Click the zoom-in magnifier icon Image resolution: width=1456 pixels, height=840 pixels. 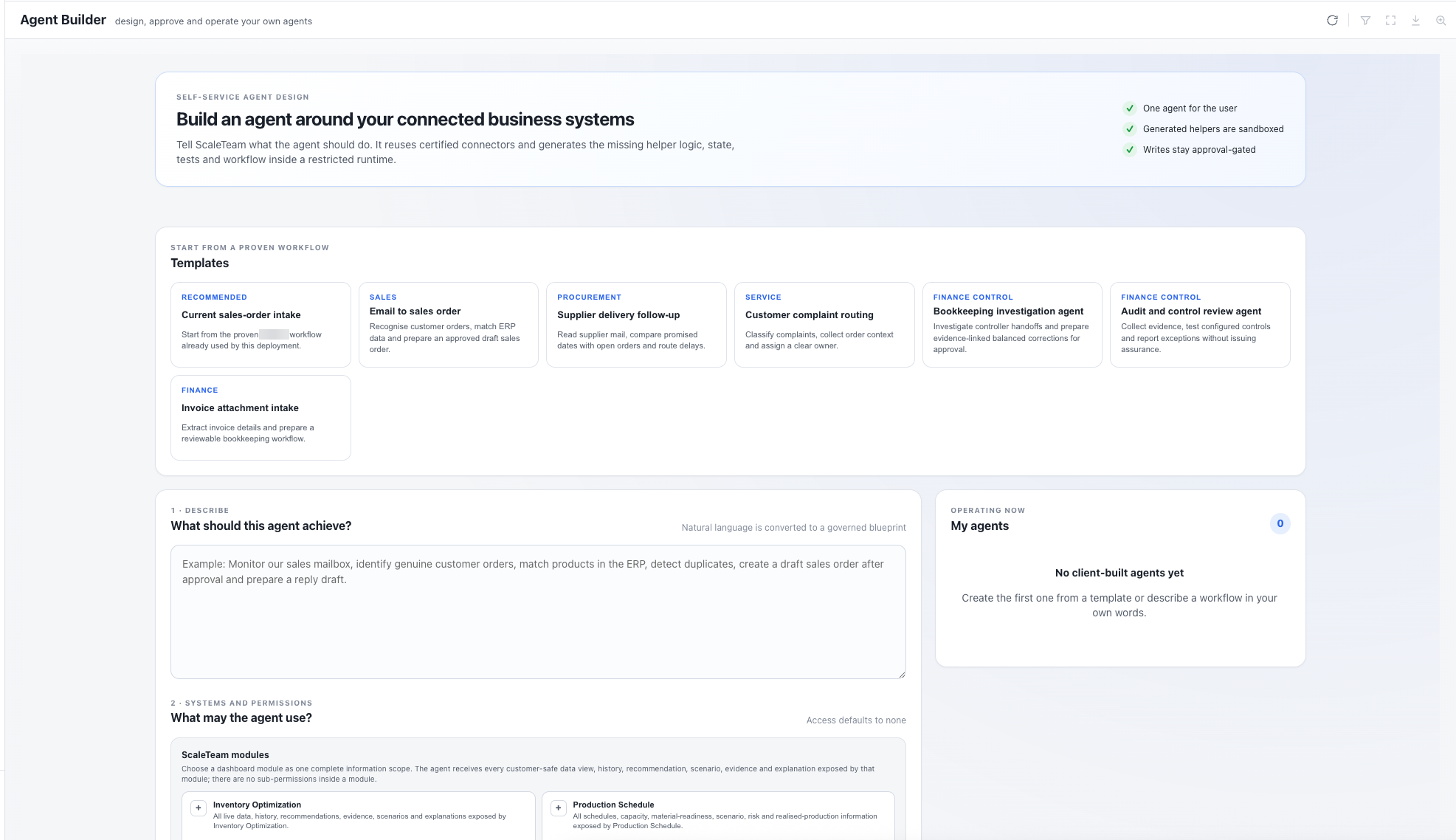click(1441, 21)
